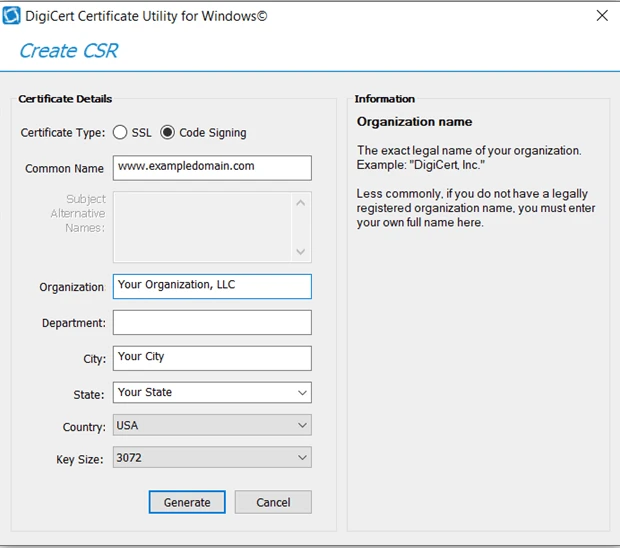
Task: Click the Subject Alternative Names text area
Action: pos(203,227)
